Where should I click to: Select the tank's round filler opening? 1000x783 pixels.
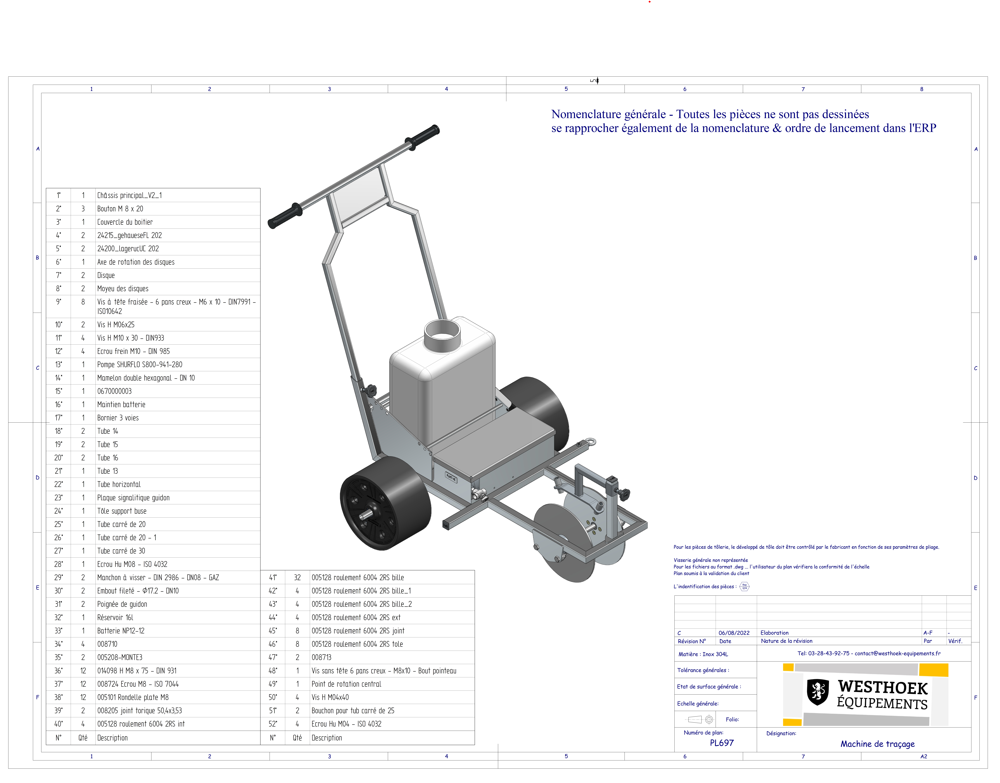click(x=439, y=333)
